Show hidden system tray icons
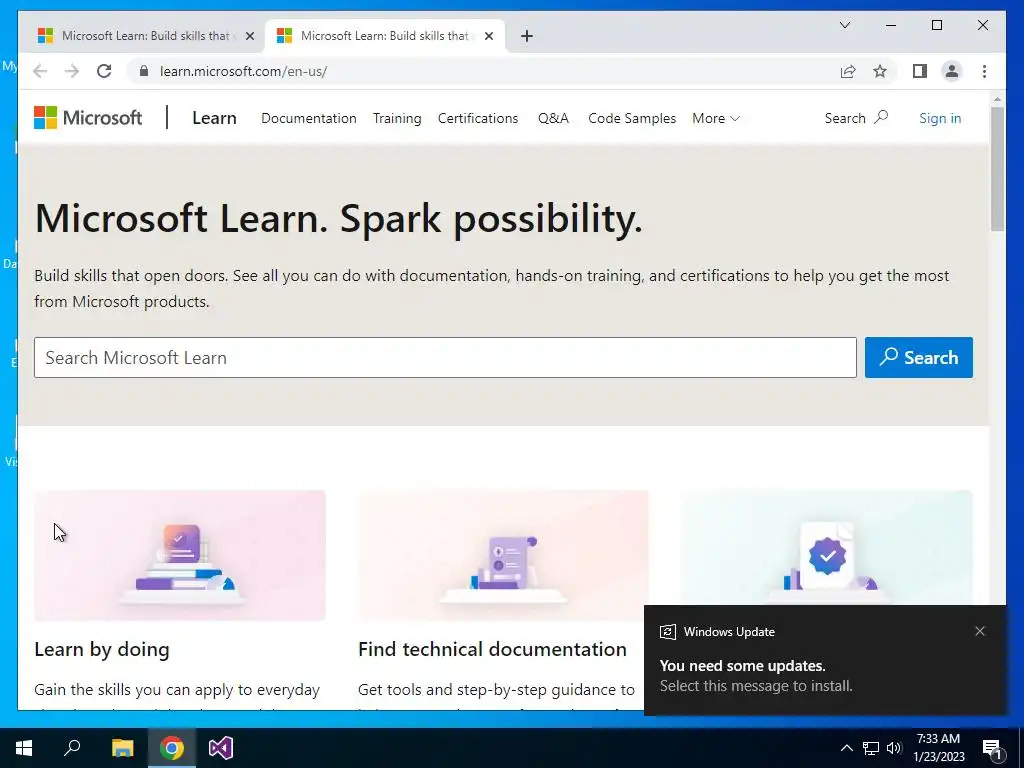This screenshot has width=1024, height=768. click(x=846, y=748)
